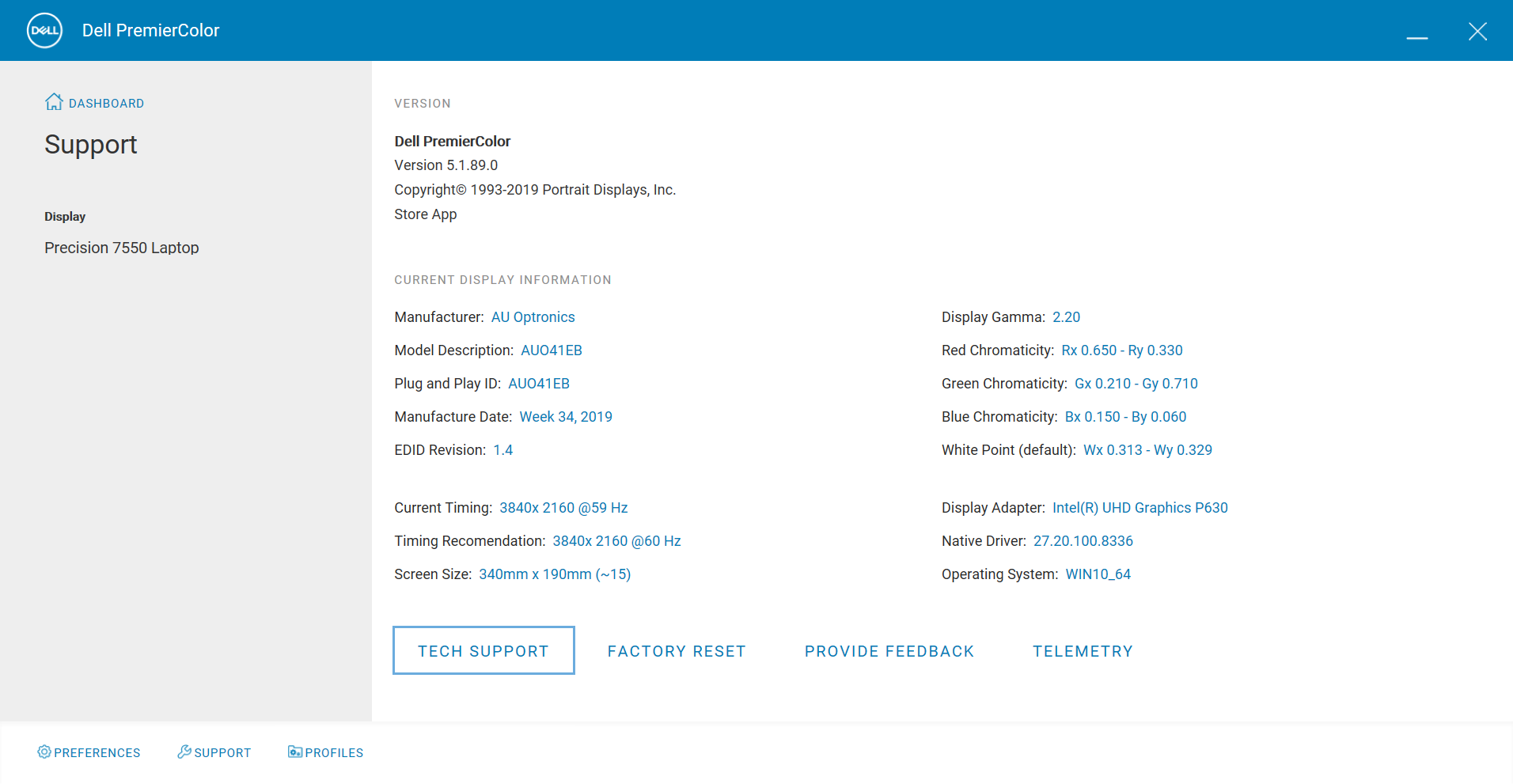Close the Dell PremierColor window

coord(1477,32)
